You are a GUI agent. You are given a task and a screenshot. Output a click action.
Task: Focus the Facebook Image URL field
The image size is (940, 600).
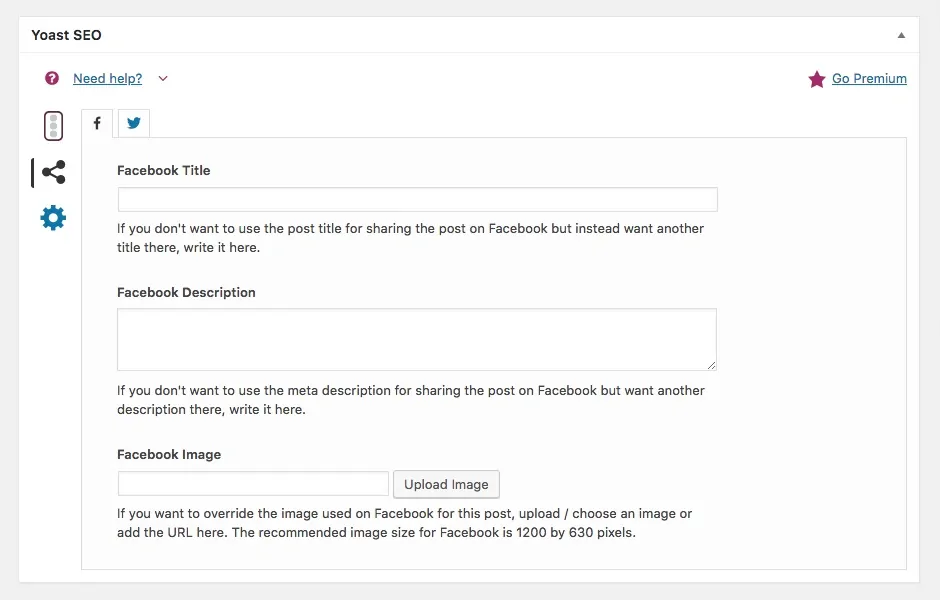click(253, 484)
